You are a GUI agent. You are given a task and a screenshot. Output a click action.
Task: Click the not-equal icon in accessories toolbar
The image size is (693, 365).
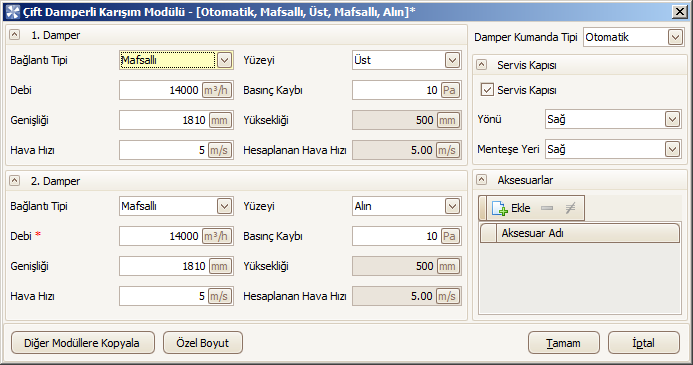tap(571, 208)
